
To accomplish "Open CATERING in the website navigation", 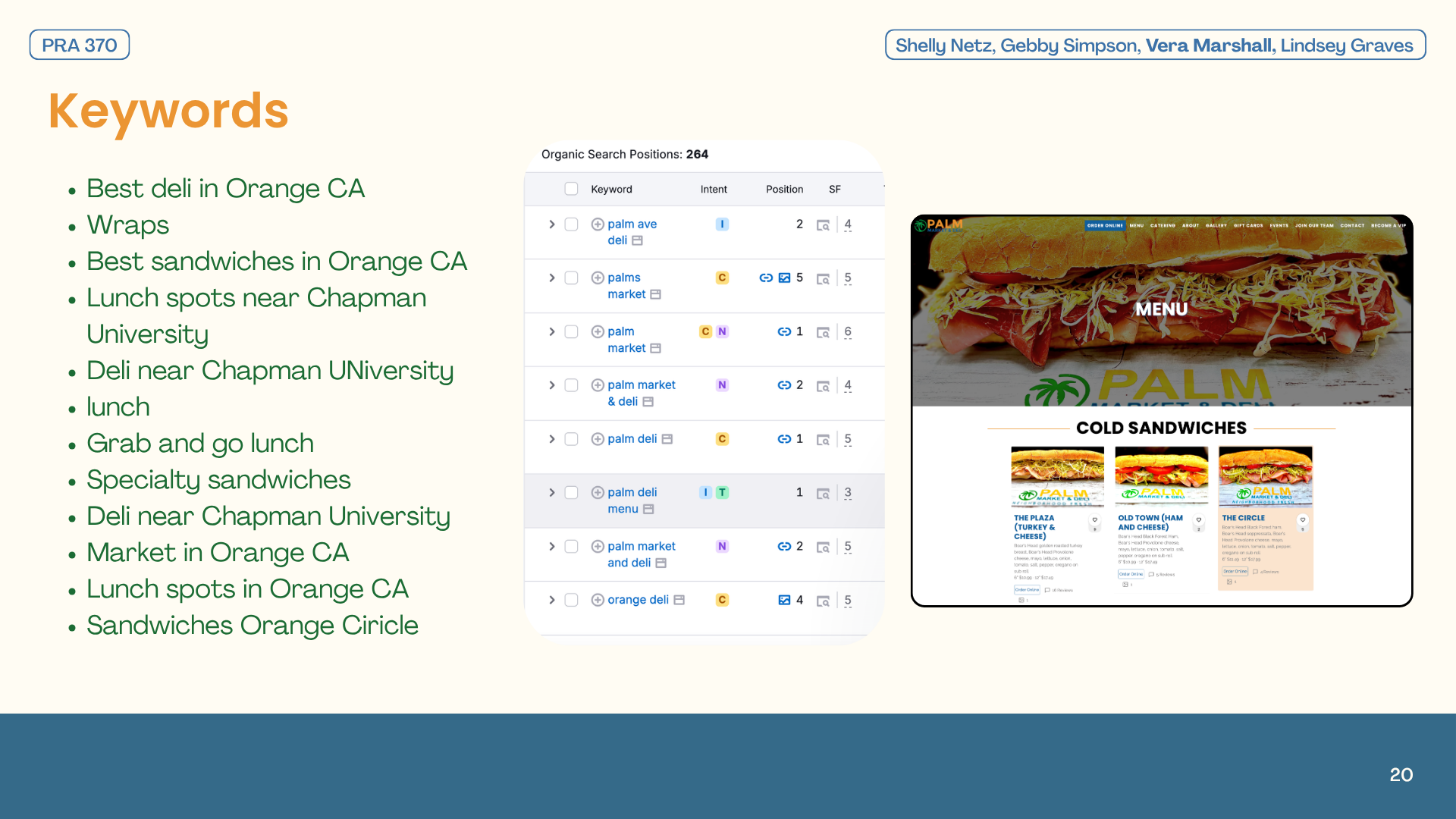I will point(1163,225).
